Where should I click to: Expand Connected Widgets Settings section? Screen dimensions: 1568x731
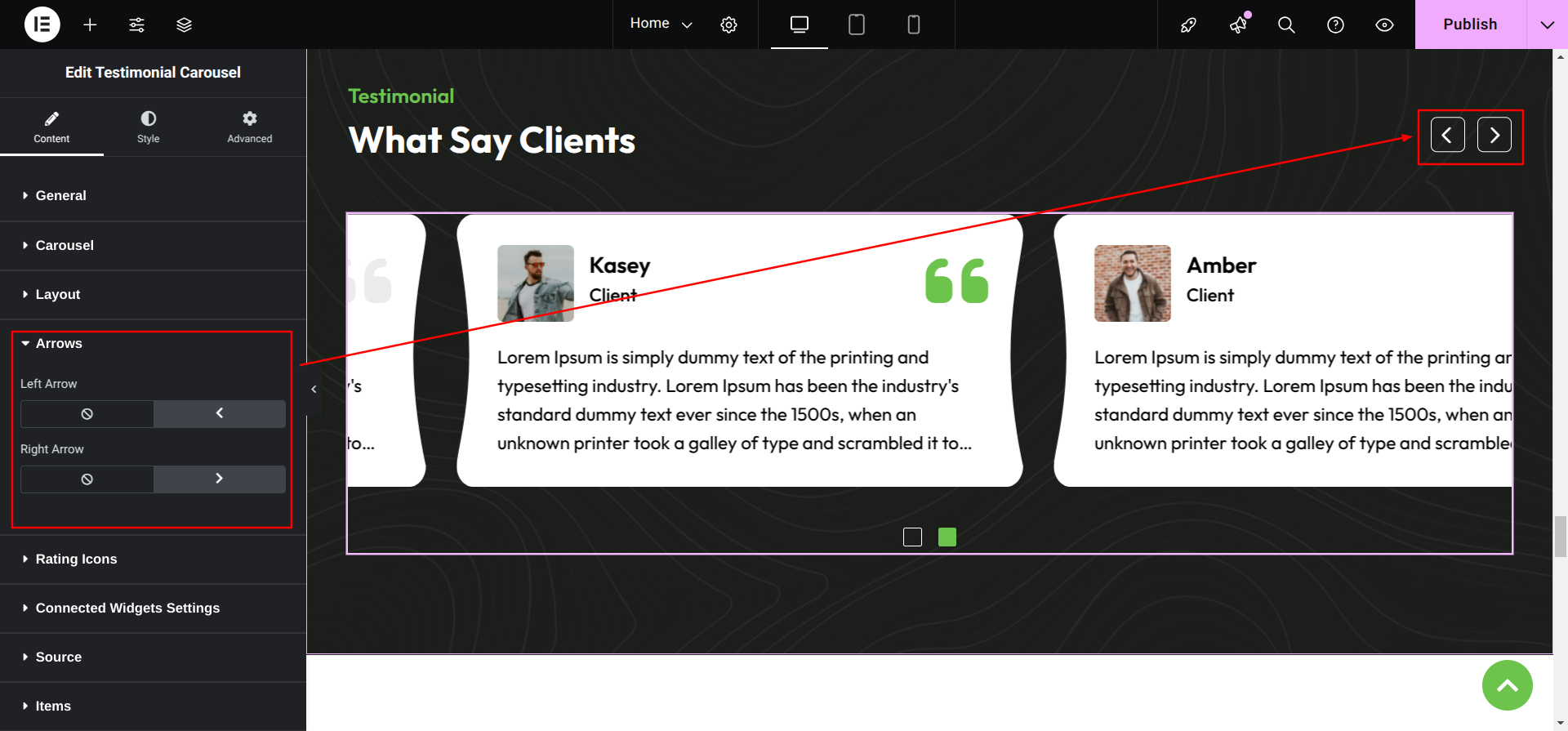[x=153, y=608]
